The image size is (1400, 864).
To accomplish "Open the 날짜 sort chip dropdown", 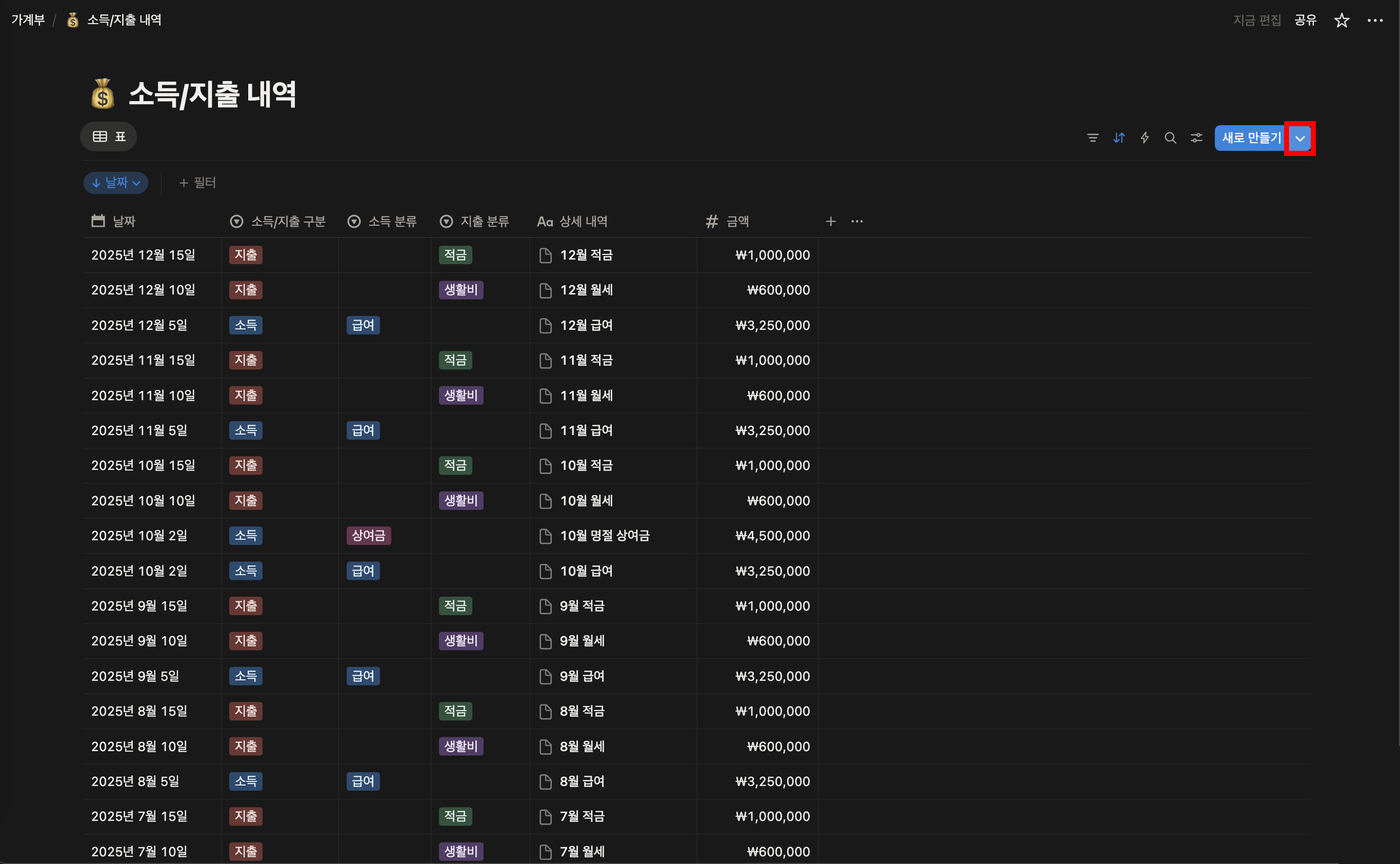I will point(116,183).
